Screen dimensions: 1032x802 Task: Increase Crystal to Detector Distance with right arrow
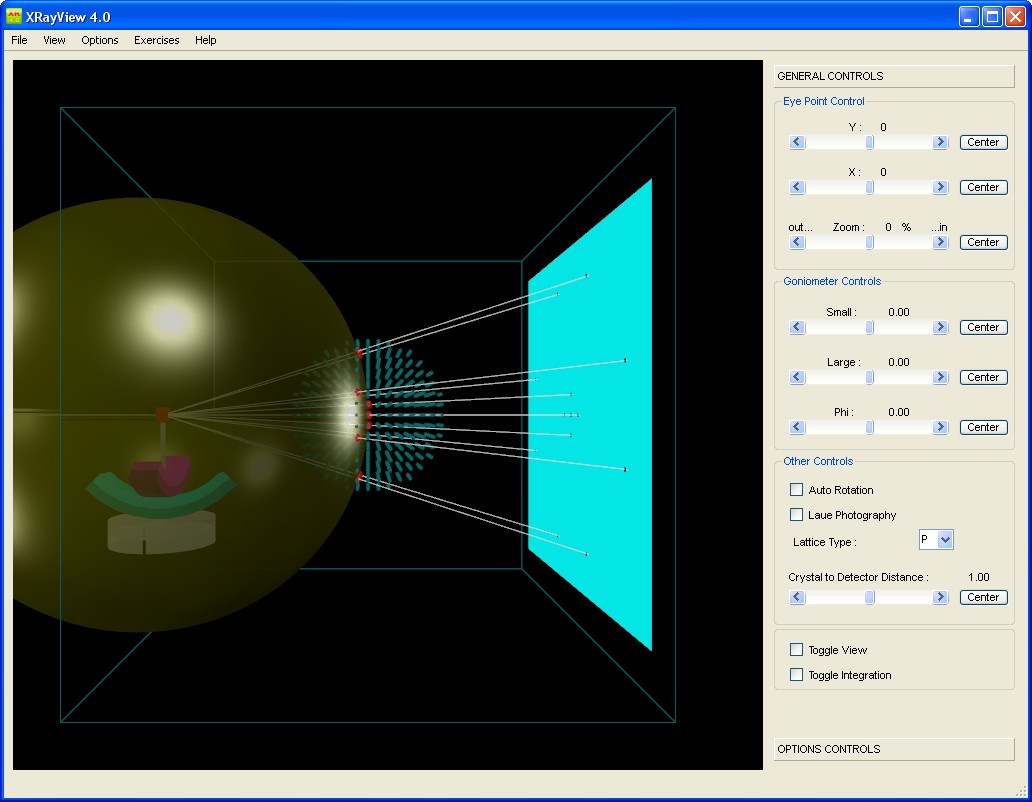click(x=941, y=597)
